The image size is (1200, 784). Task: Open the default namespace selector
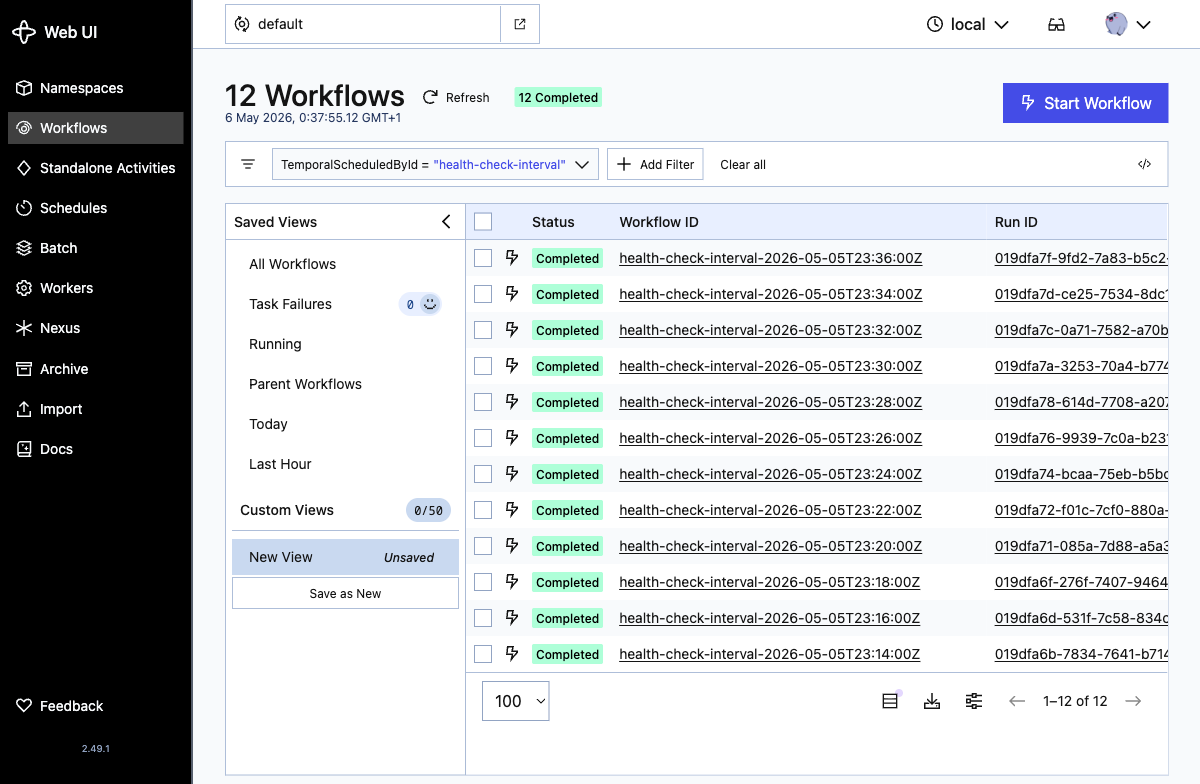363,24
